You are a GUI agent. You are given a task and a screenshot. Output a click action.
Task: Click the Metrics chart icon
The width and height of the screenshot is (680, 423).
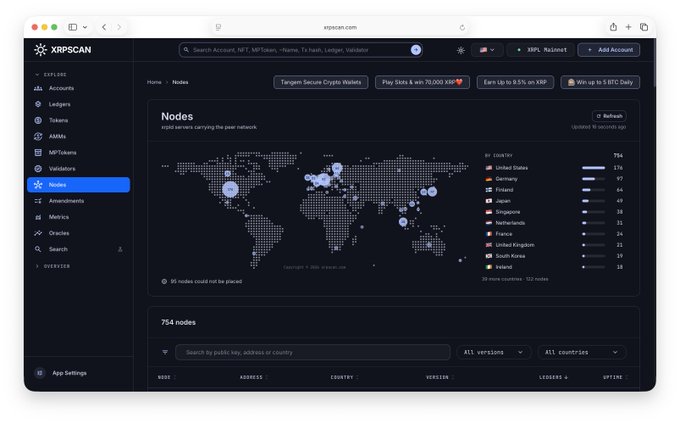click(x=38, y=217)
